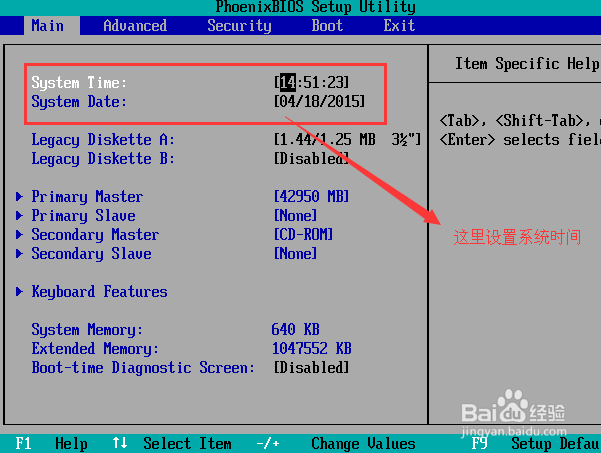Click the Enter selects field help text

tap(520, 140)
